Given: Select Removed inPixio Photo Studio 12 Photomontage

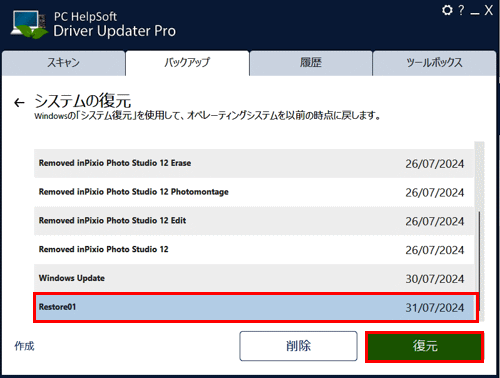Looking at the screenshot, I should click(254, 192).
